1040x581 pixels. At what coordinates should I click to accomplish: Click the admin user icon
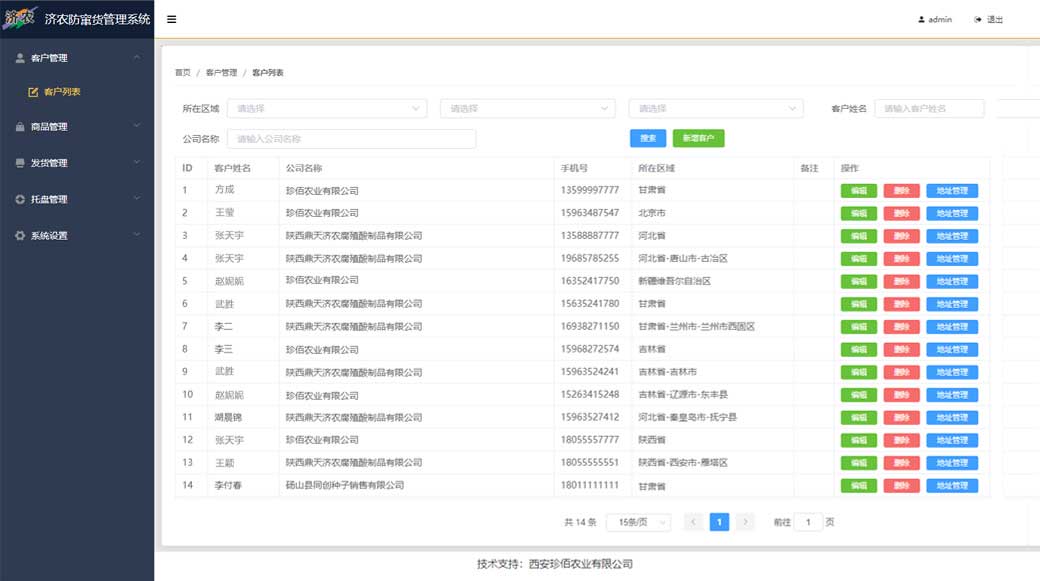click(921, 20)
